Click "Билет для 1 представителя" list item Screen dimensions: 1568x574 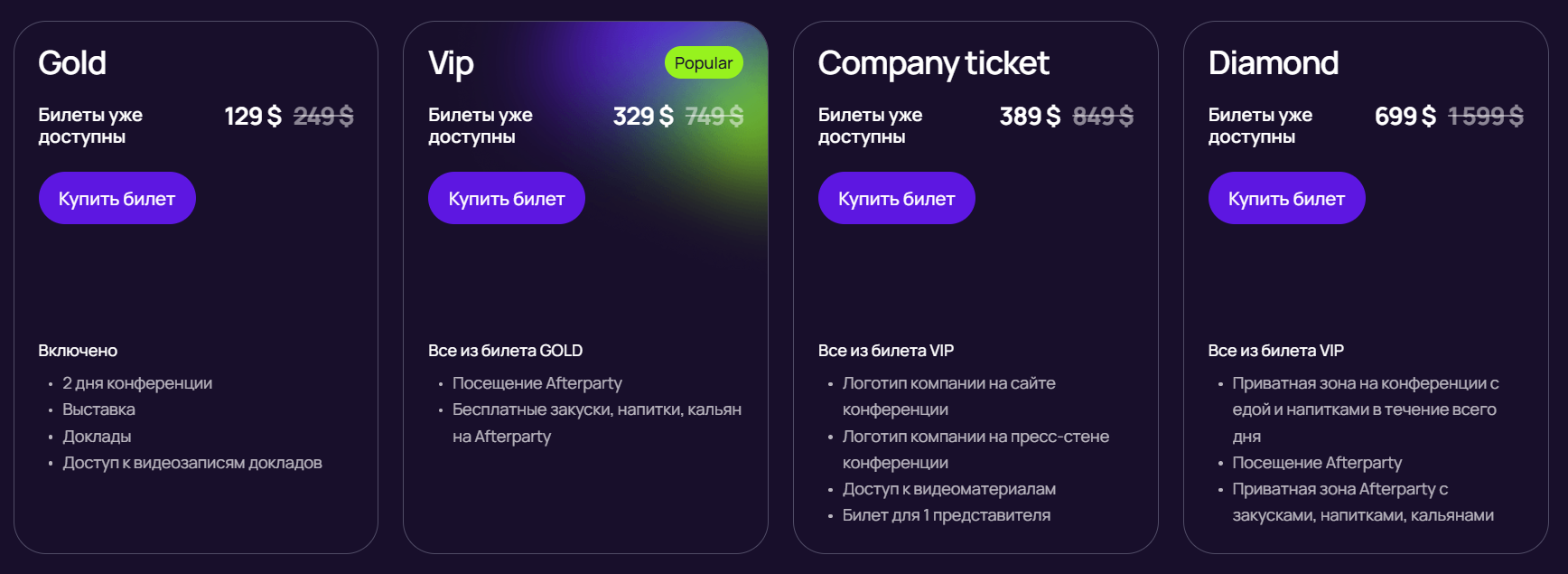[946, 515]
